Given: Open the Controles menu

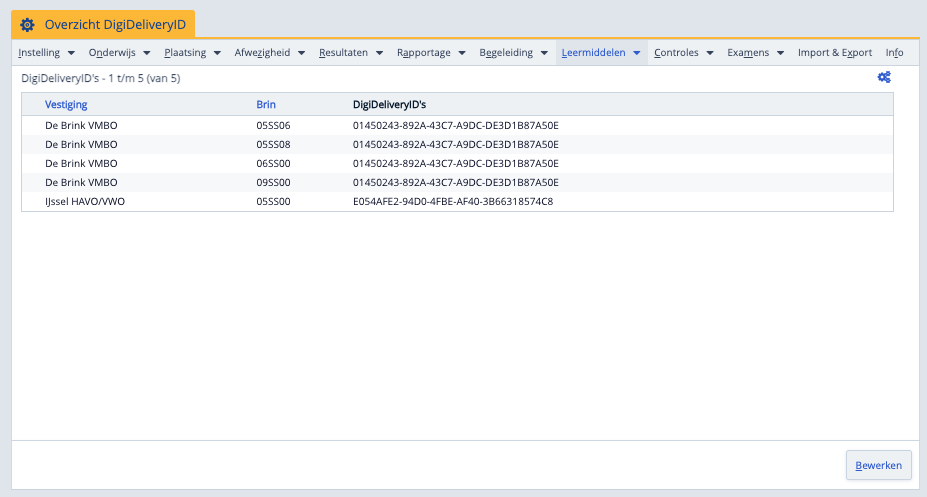Looking at the screenshot, I should point(676,53).
